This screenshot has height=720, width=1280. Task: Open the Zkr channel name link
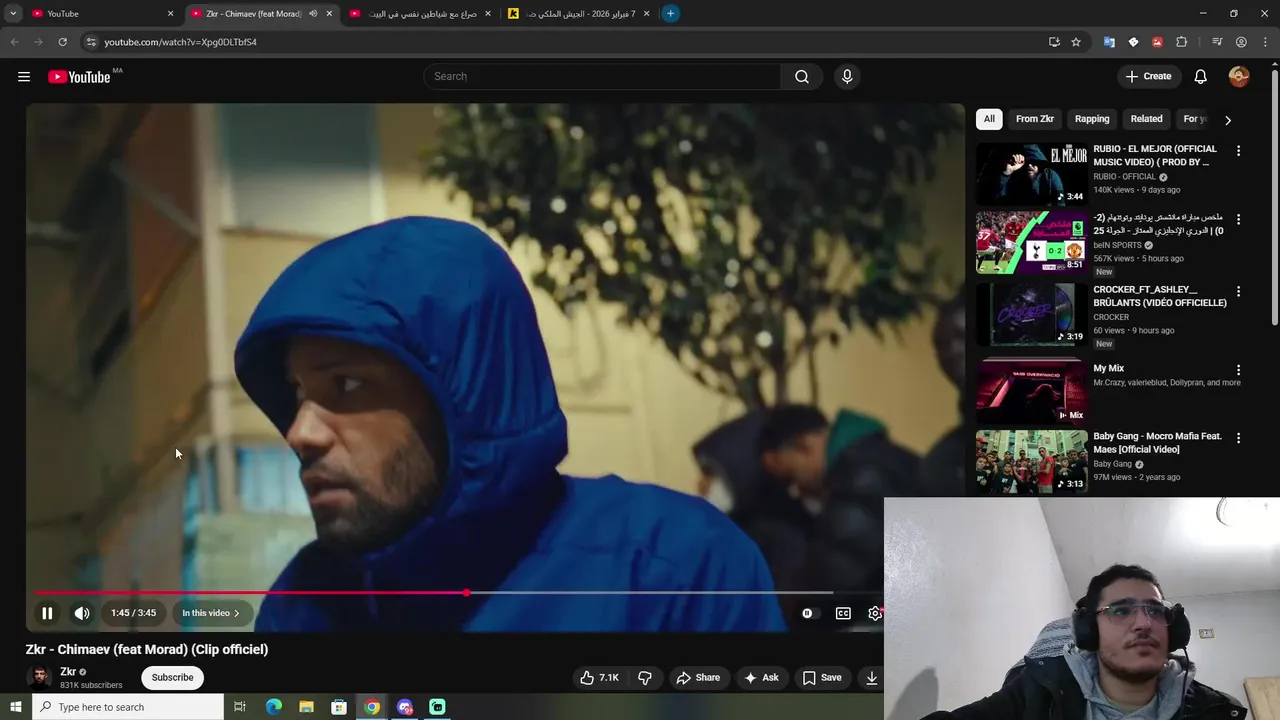coord(68,672)
